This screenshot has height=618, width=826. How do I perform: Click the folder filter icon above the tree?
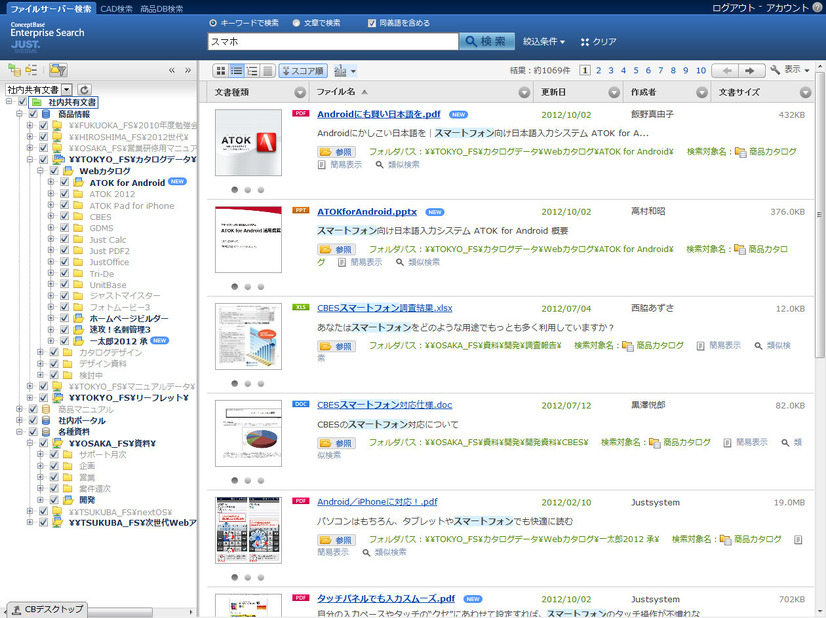(x=58, y=70)
